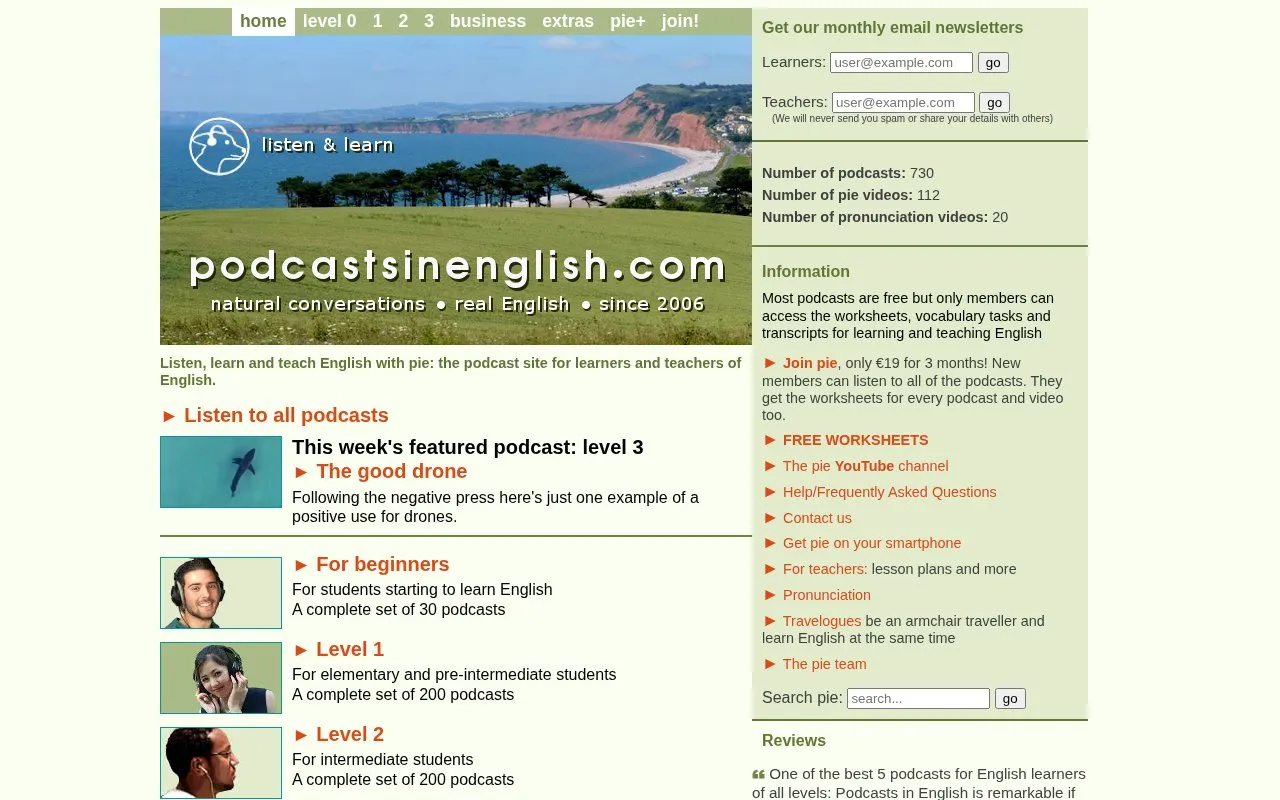Click the 'Number of pie videos: 112' text
Image resolution: width=1280 pixels, height=800 pixels.
[x=851, y=195]
